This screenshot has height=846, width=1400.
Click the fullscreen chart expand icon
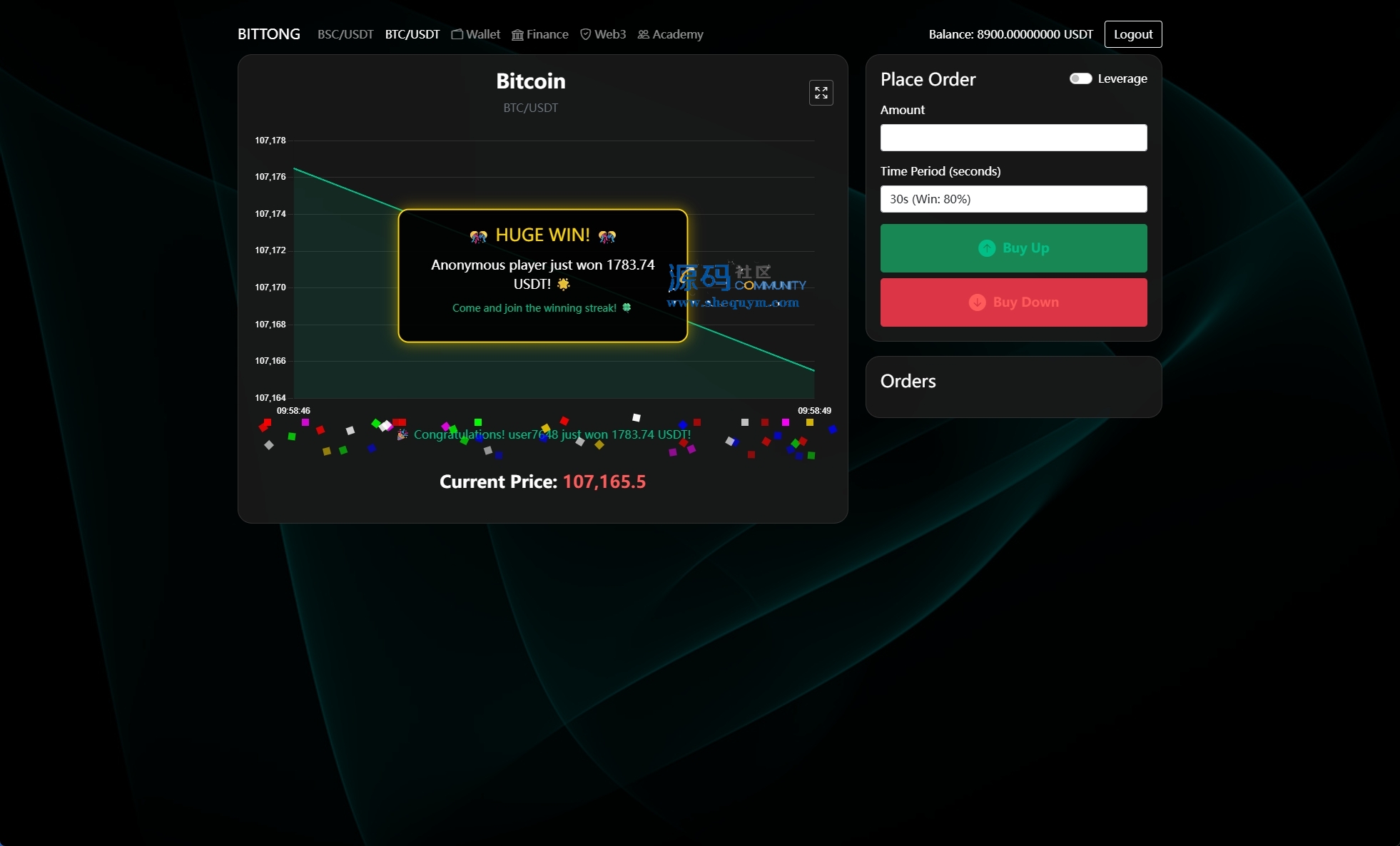[x=821, y=93]
